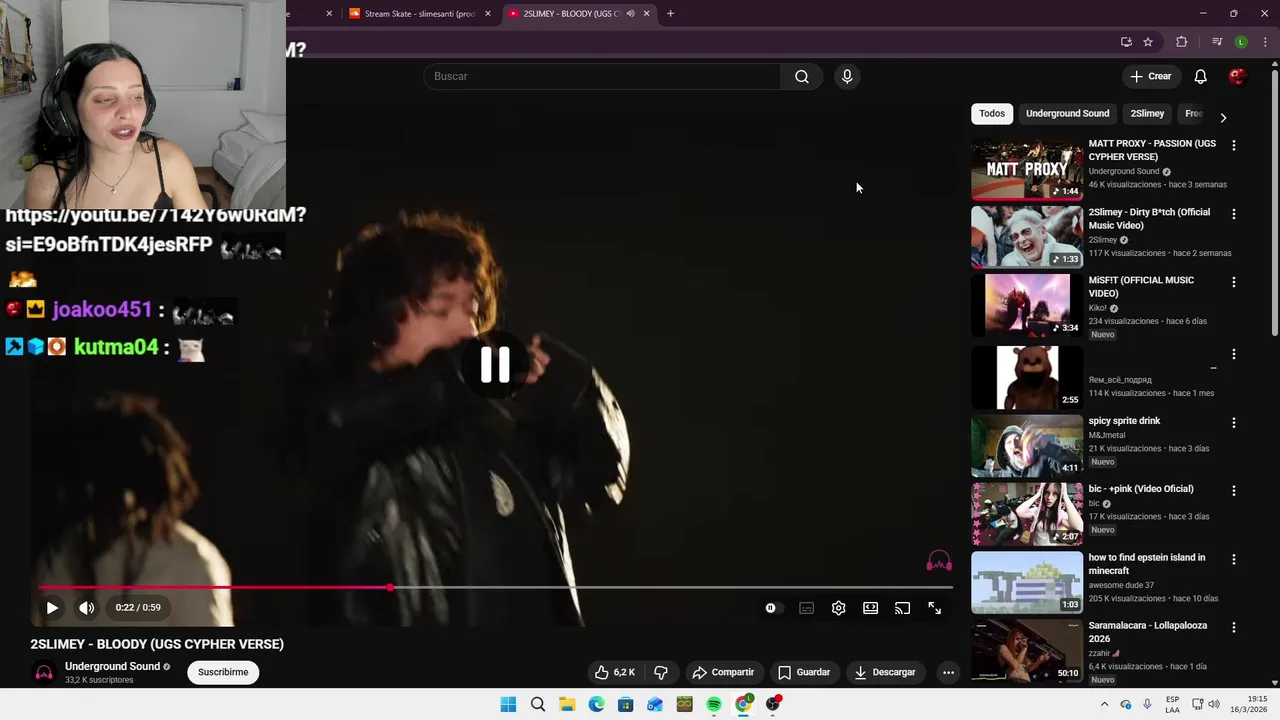Dislike the video
This screenshot has height=720, width=1280.
pos(661,672)
